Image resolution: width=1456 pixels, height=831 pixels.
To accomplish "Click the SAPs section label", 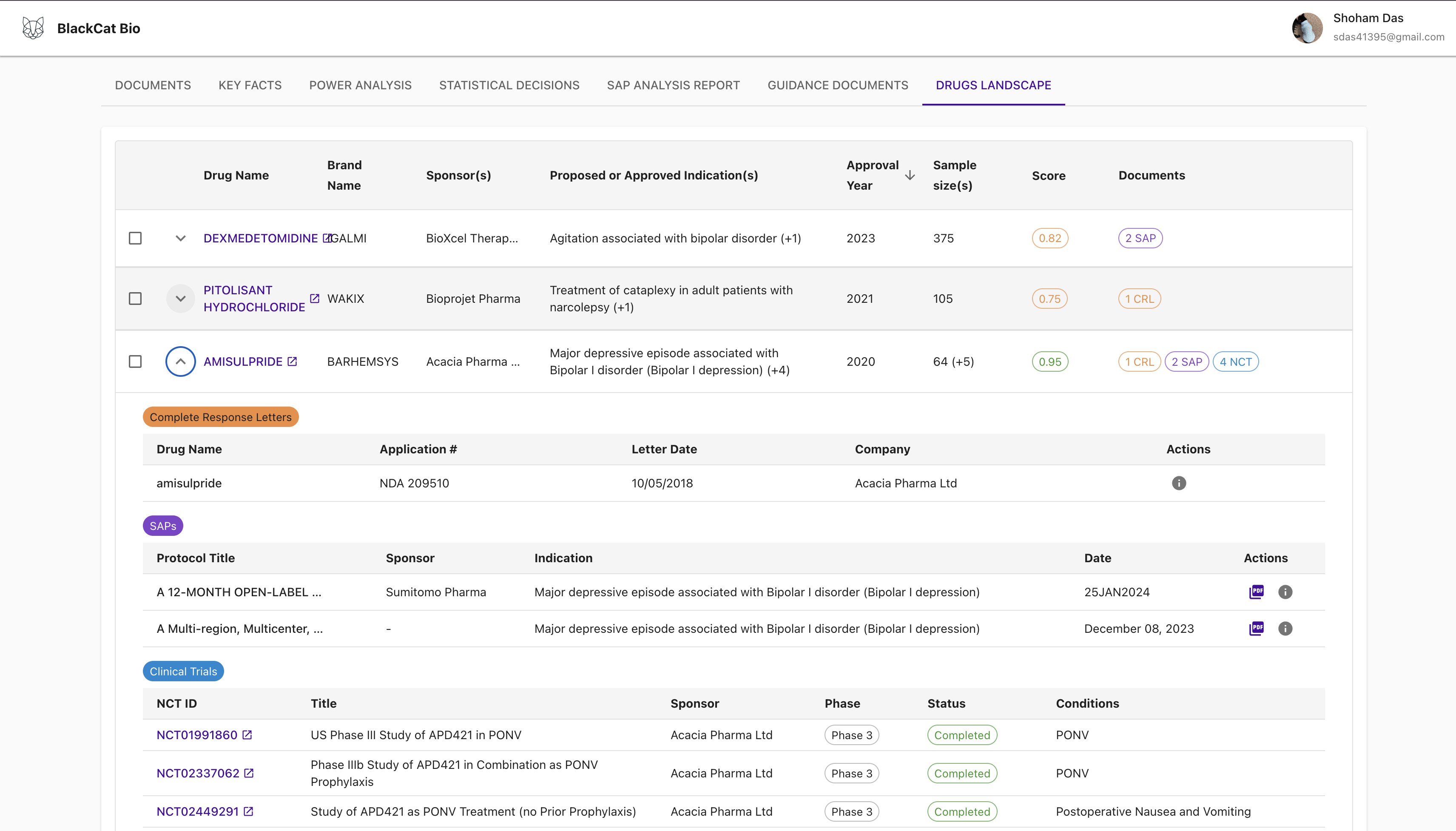I will tap(163, 526).
